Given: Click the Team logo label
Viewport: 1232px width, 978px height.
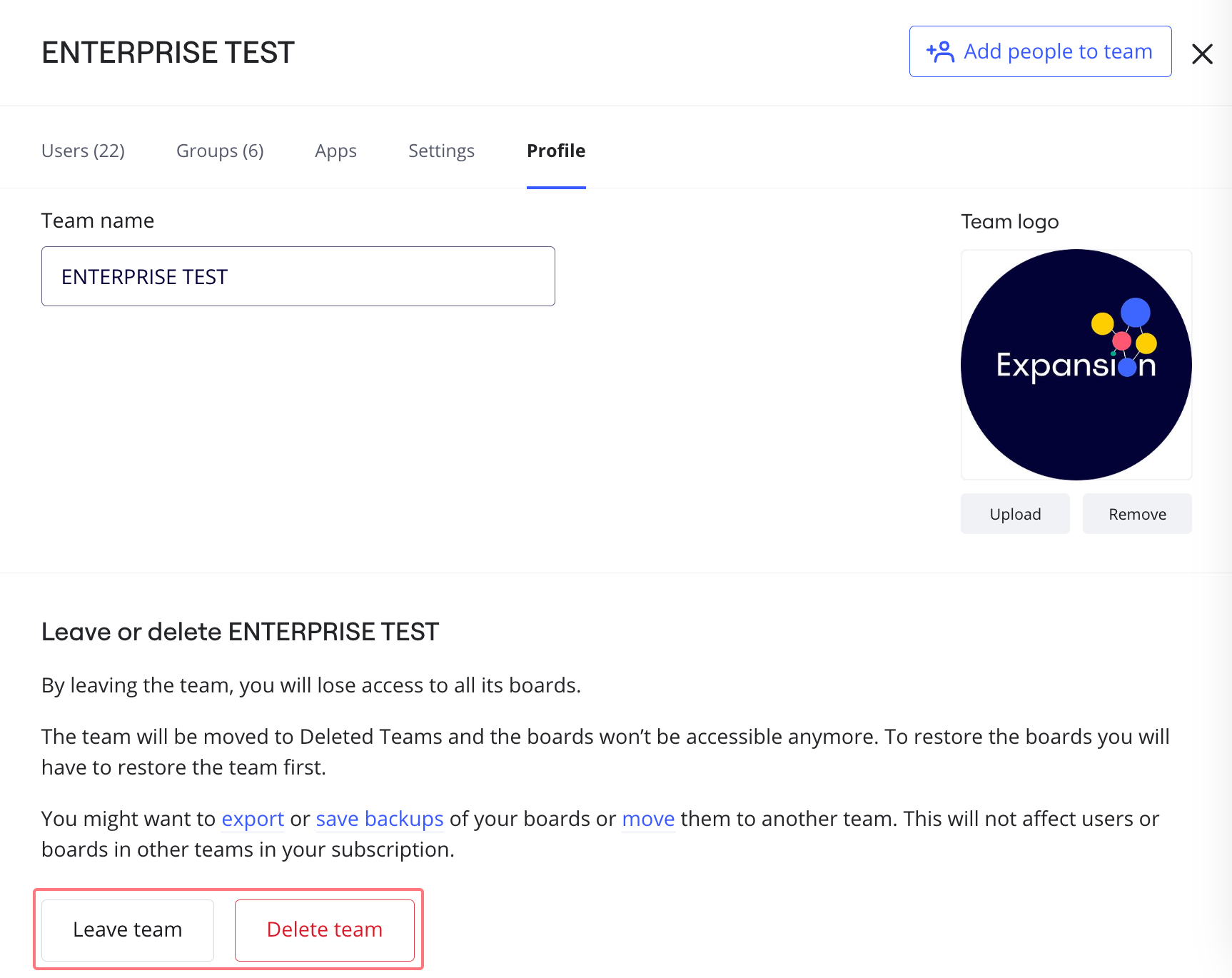Looking at the screenshot, I should [1009, 221].
